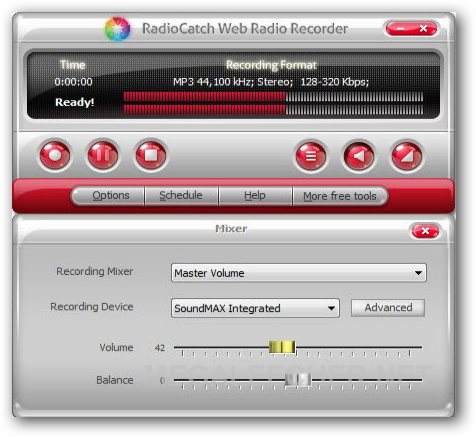Click the gray Balance slider thumb
Viewport: 476px width, 437px height.
[298, 379]
